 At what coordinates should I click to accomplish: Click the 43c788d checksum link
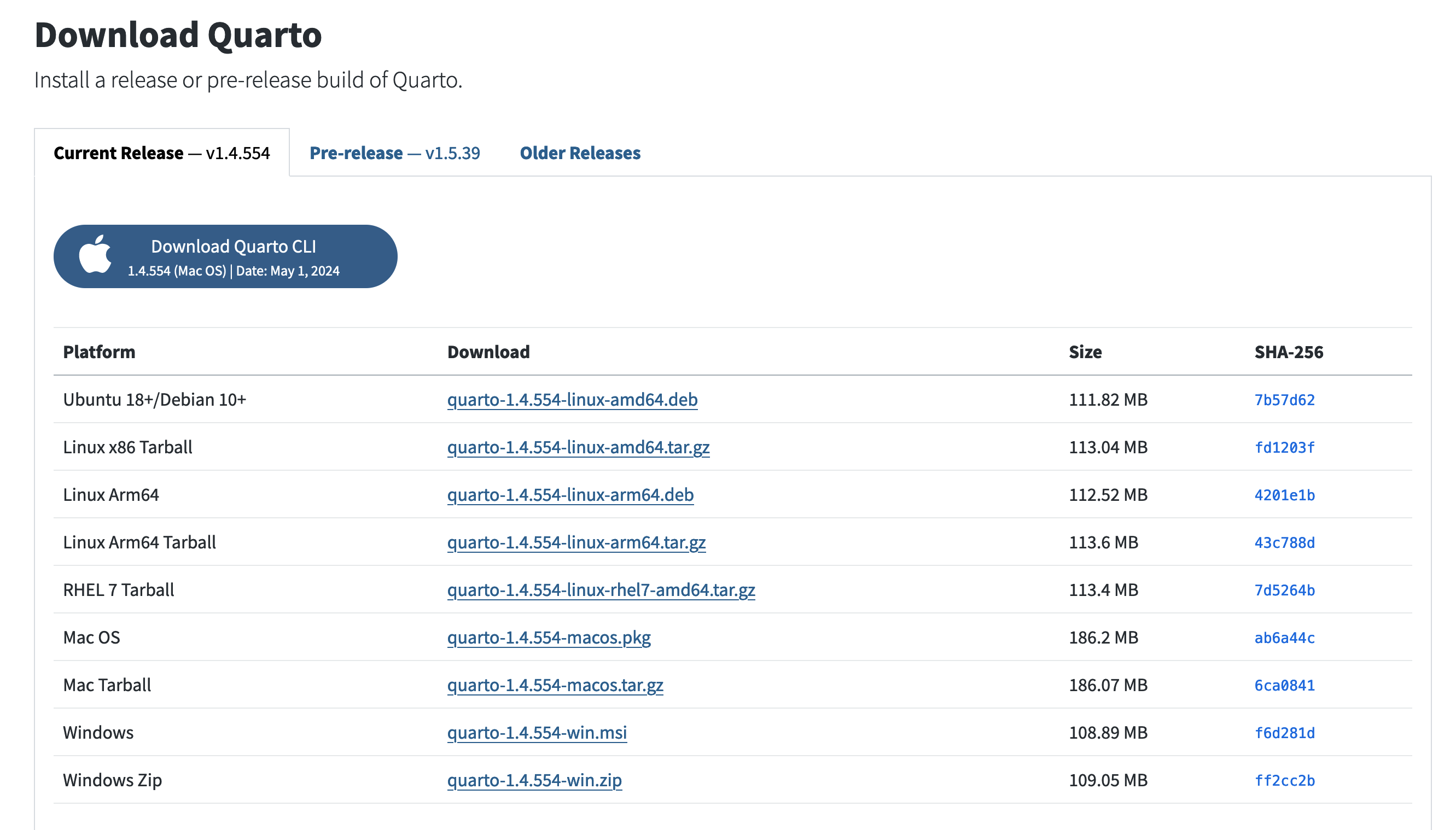point(1284,543)
